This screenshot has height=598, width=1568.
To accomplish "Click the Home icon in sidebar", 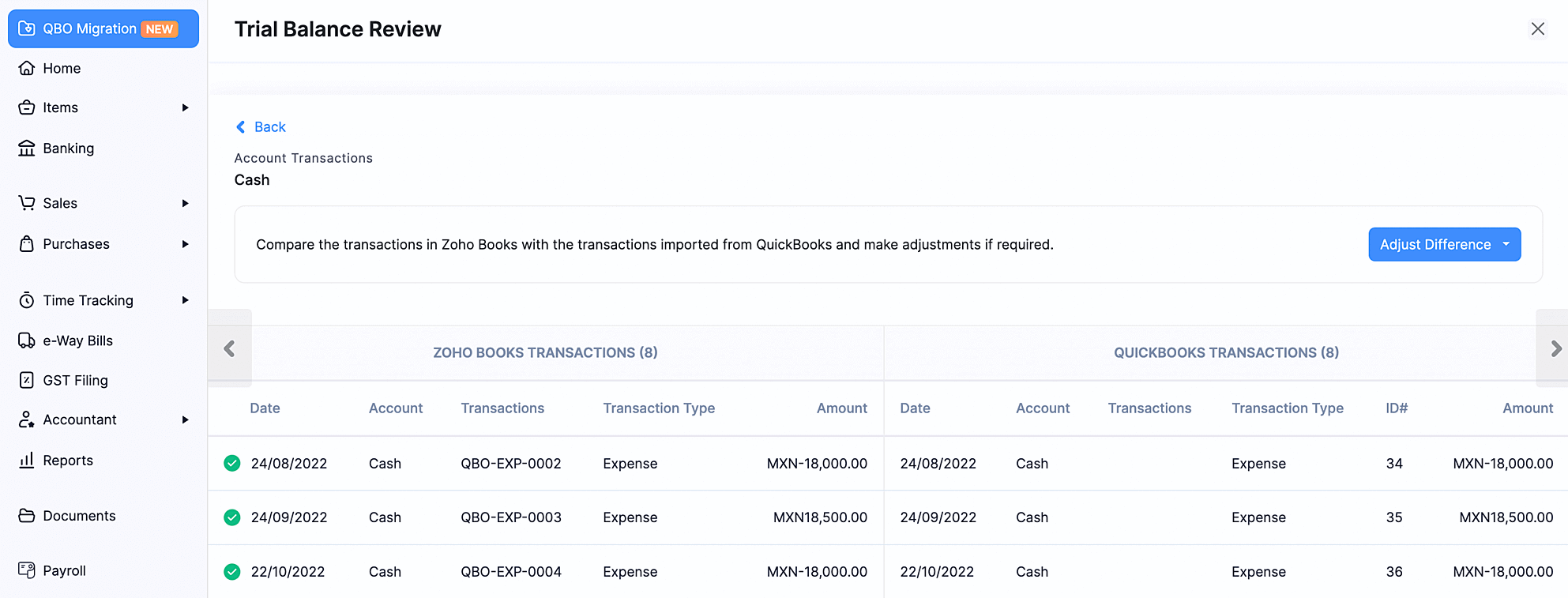I will [27, 68].
